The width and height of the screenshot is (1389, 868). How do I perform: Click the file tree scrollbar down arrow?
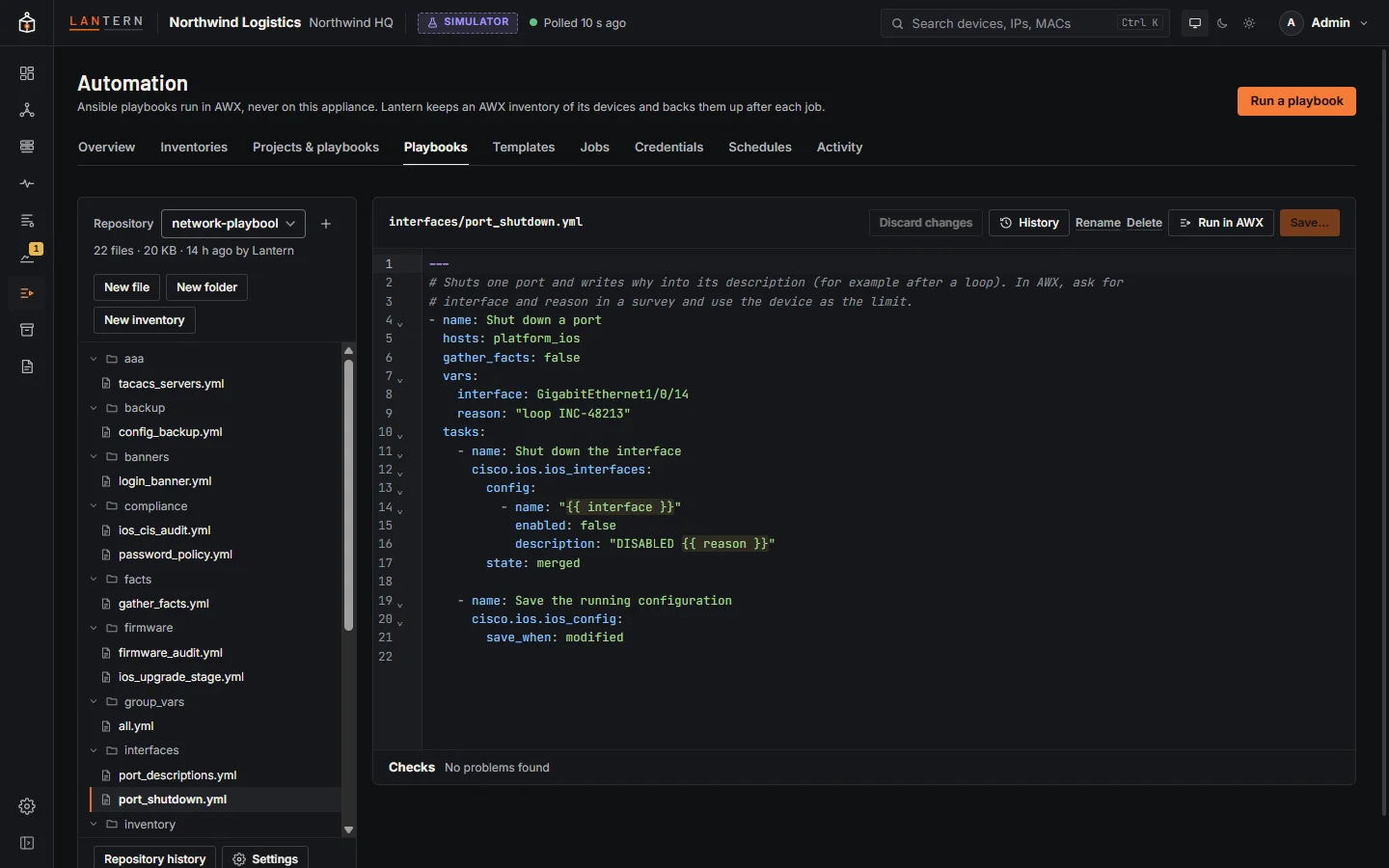[x=348, y=829]
